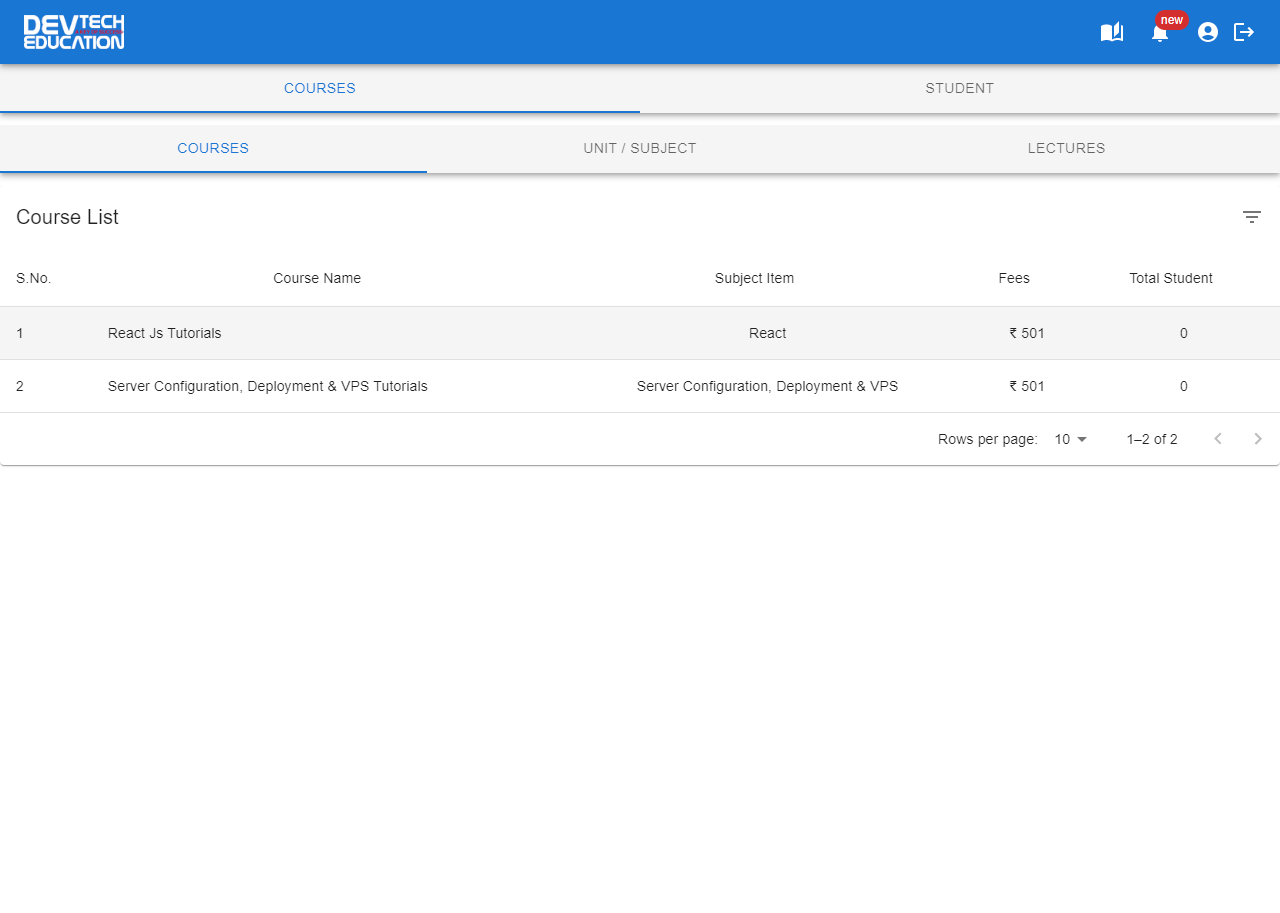1280x913 pixels.
Task: Open the filter list icon
Action: [1252, 217]
